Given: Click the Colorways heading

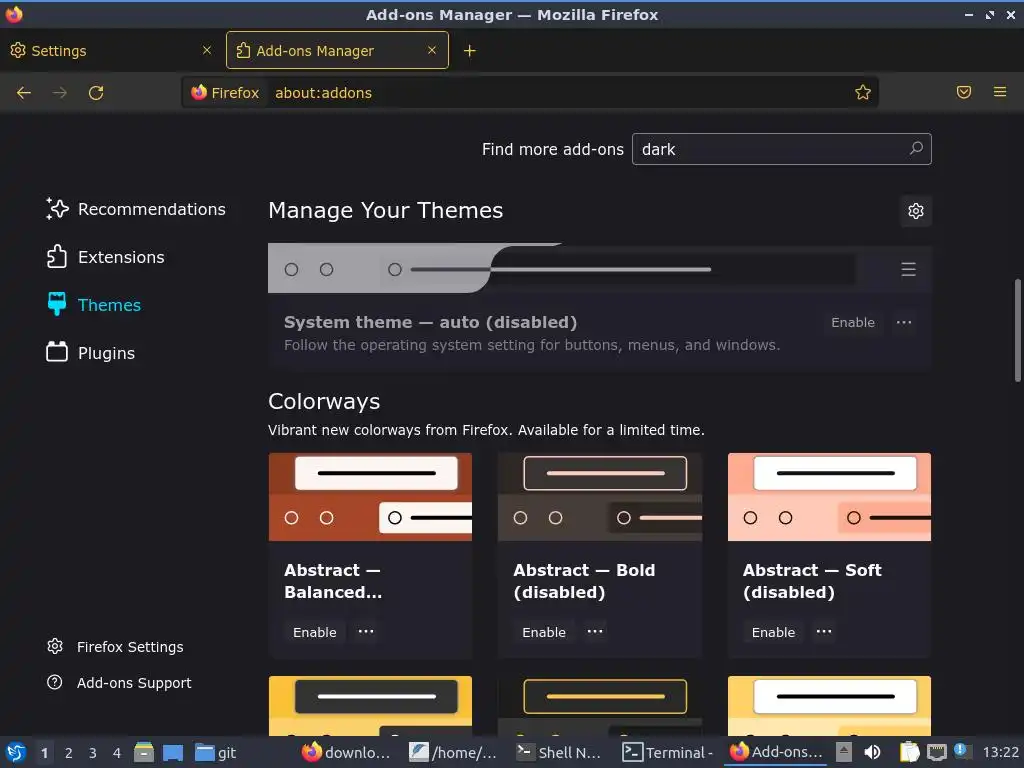Looking at the screenshot, I should pyautogui.click(x=324, y=401).
